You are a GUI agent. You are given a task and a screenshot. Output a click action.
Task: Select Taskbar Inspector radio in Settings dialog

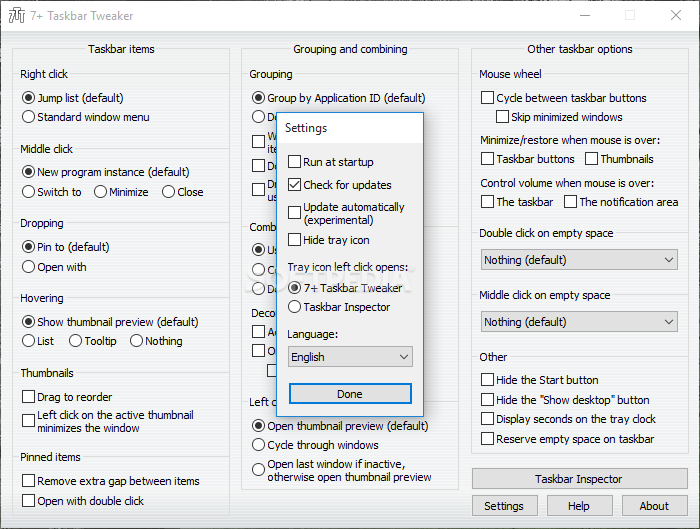(294, 307)
